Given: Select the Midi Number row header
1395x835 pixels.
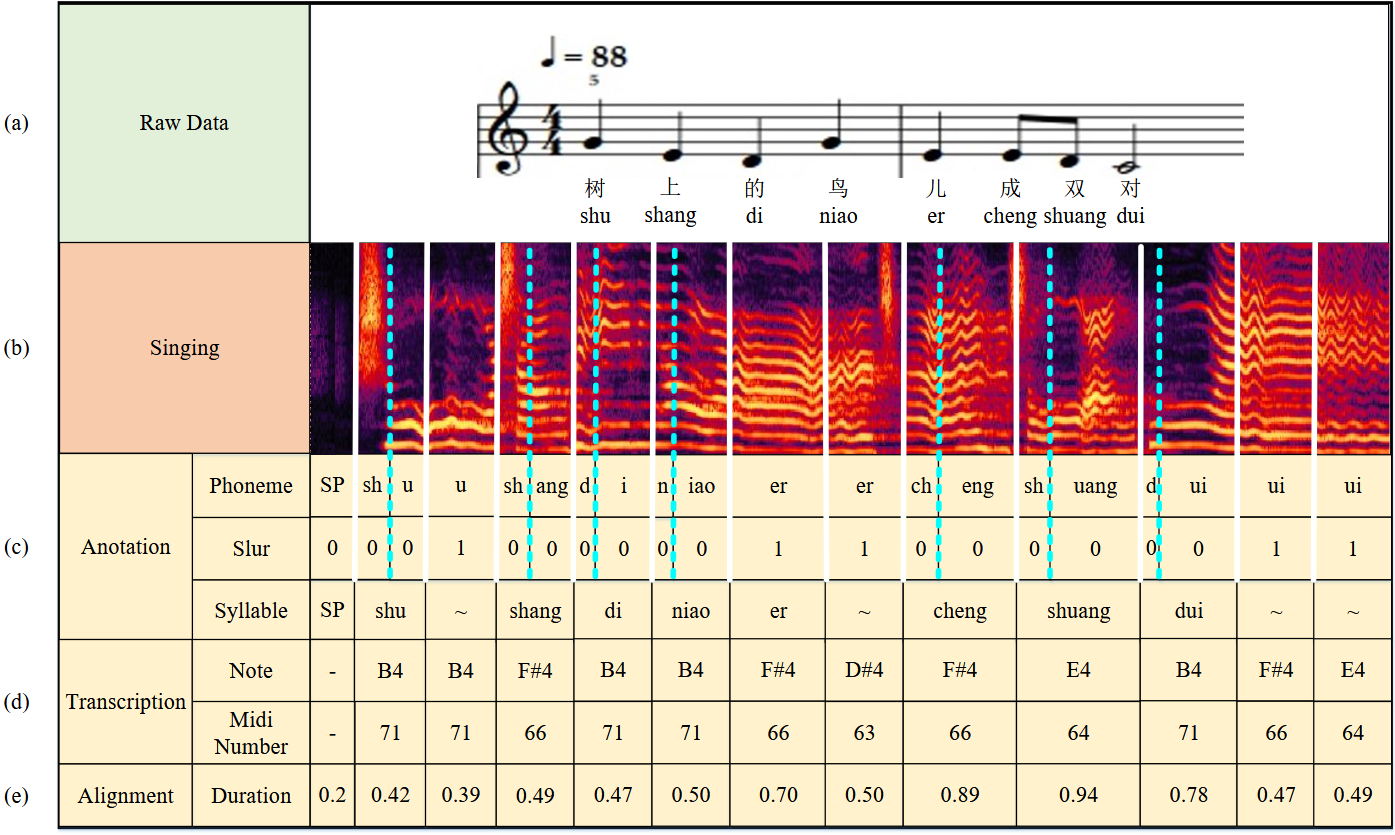Looking at the screenshot, I should pyautogui.click(x=251, y=733).
